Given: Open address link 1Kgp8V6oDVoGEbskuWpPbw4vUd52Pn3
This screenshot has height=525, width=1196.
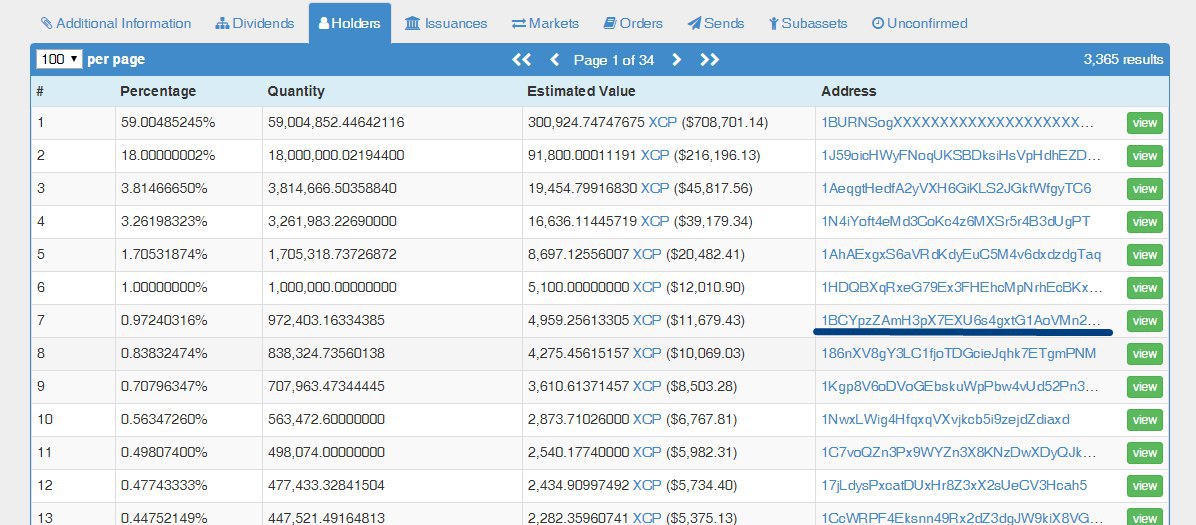Looking at the screenshot, I should coord(960,386).
